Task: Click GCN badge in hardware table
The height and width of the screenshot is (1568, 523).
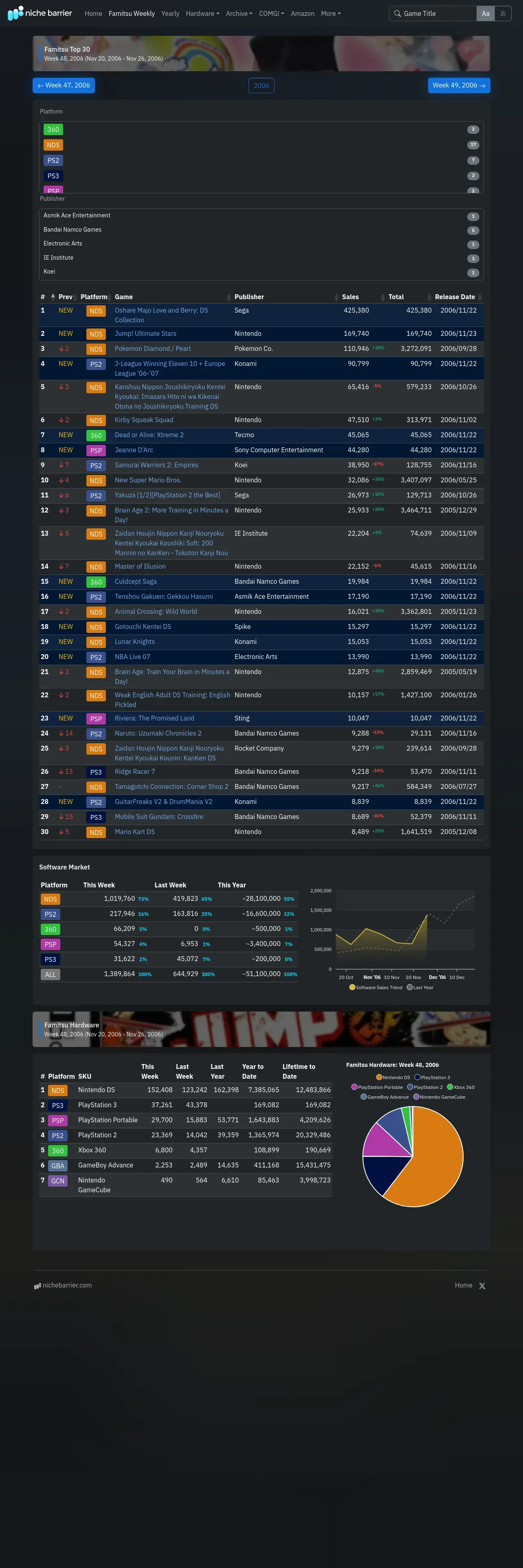Action: 58,1181
